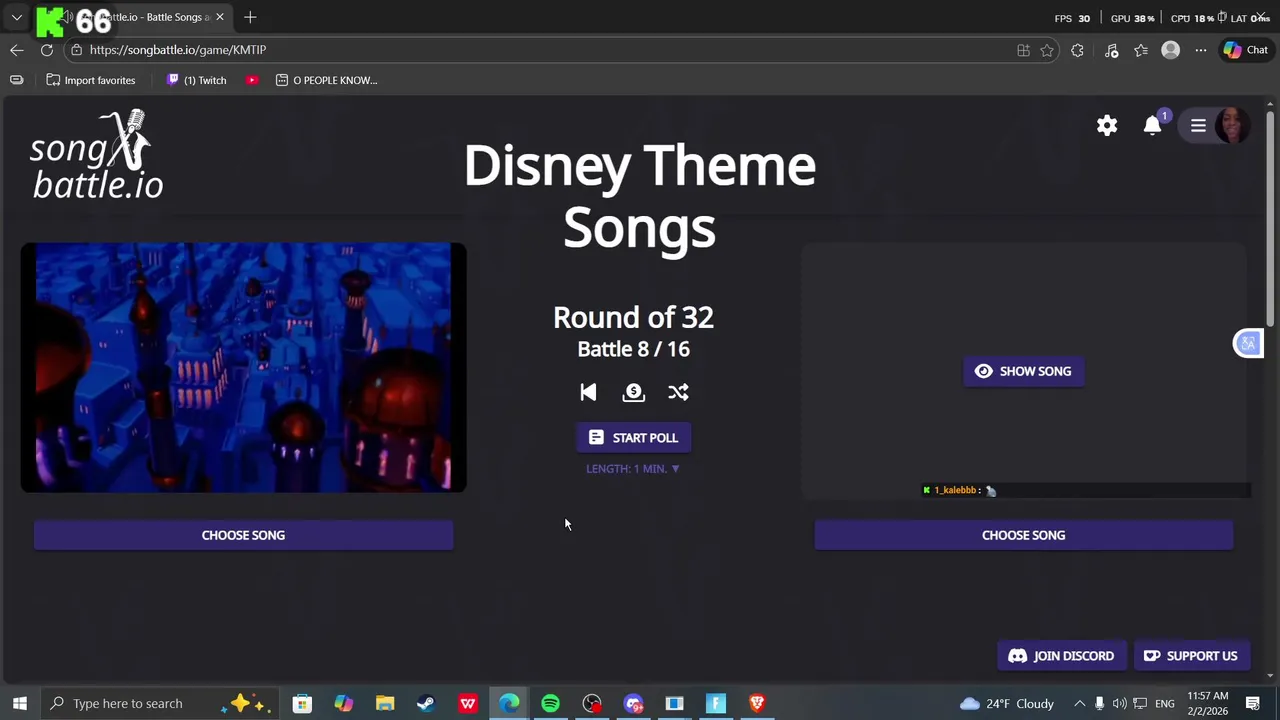Viewport: 1280px width, 720px height.
Task: Close the Battle Songs tab
Action: [x=220, y=17]
